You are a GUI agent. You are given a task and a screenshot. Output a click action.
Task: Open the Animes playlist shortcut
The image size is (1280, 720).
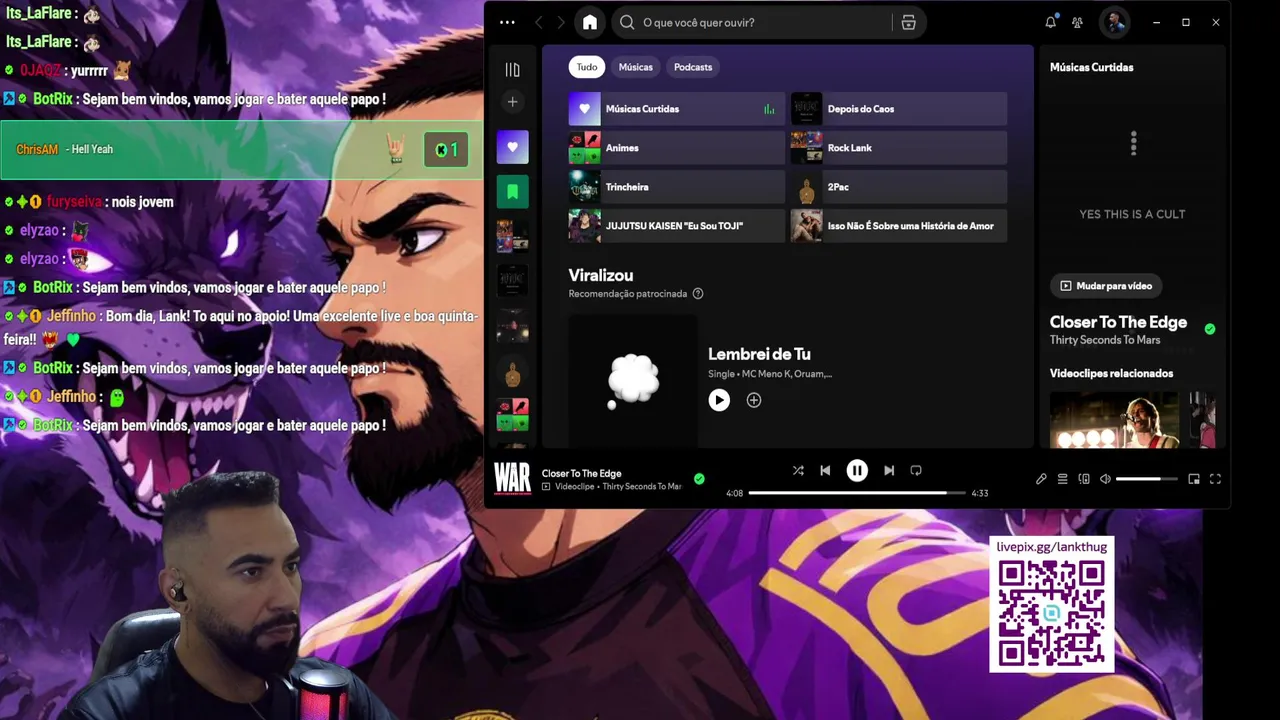point(677,148)
